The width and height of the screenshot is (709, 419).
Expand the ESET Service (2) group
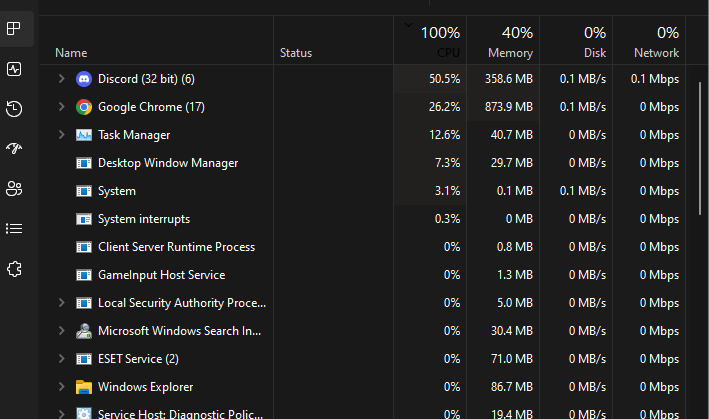click(x=61, y=359)
